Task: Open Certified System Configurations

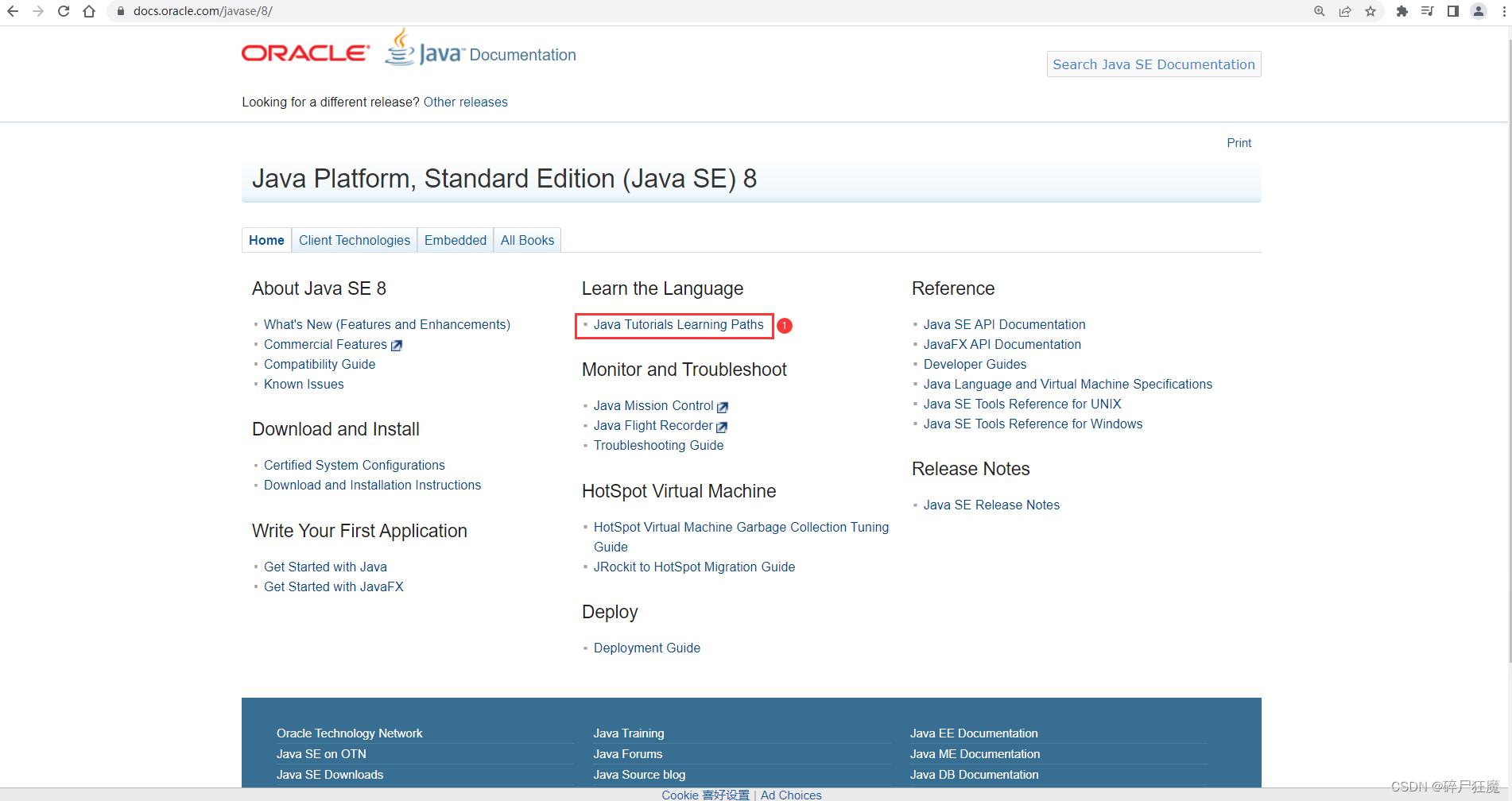Action: click(355, 465)
